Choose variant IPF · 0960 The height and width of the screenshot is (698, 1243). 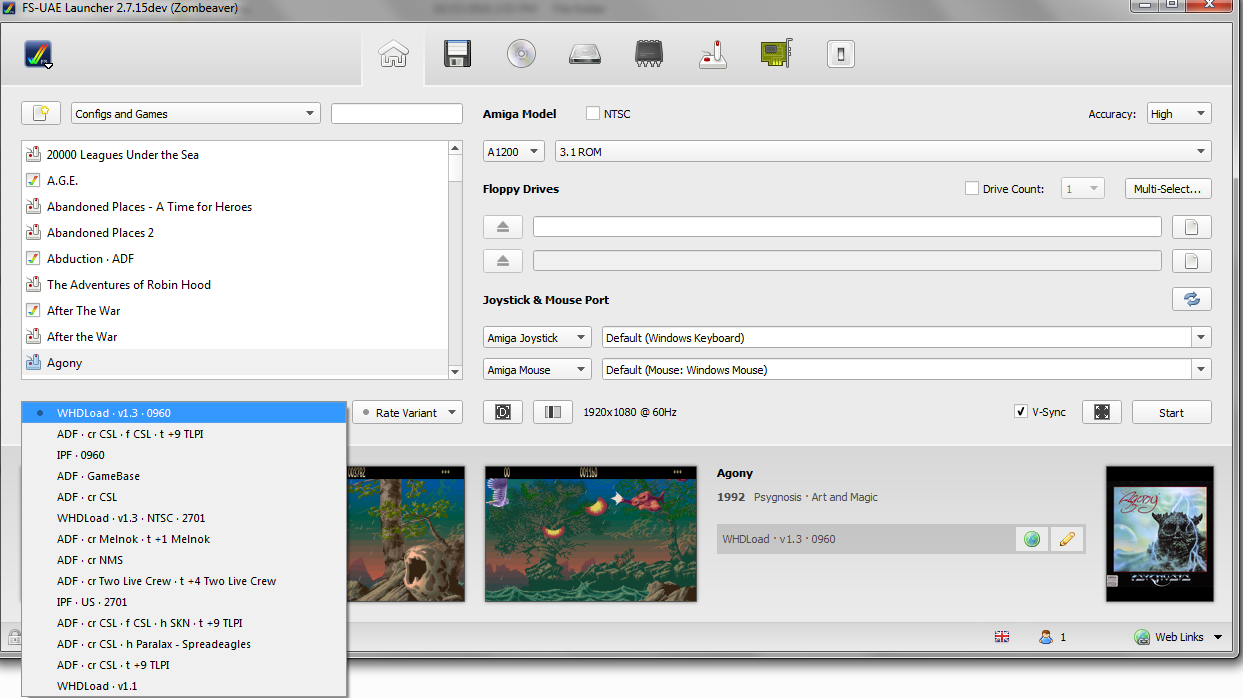point(184,455)
